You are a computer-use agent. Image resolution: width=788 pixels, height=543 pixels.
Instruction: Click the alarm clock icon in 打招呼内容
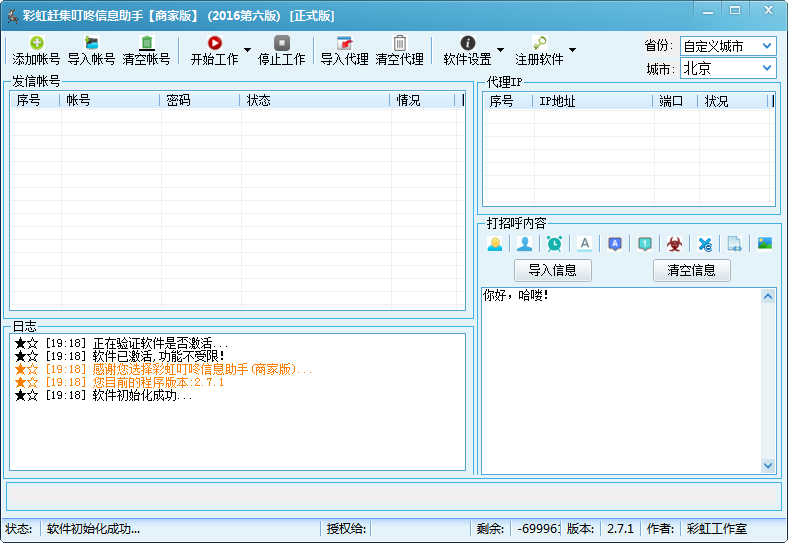[554, 243]
